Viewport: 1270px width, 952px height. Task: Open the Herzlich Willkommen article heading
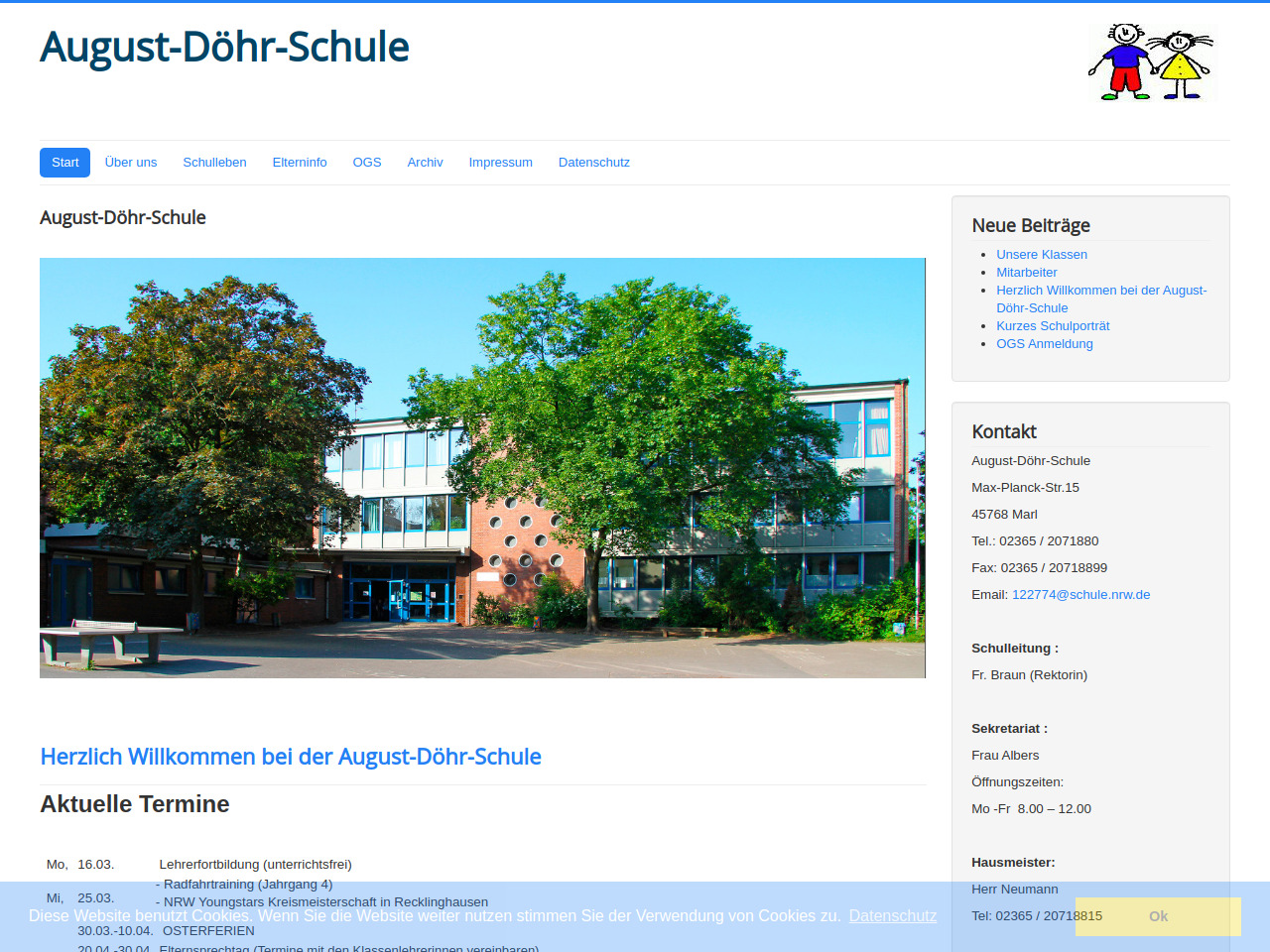coord(291,757)
